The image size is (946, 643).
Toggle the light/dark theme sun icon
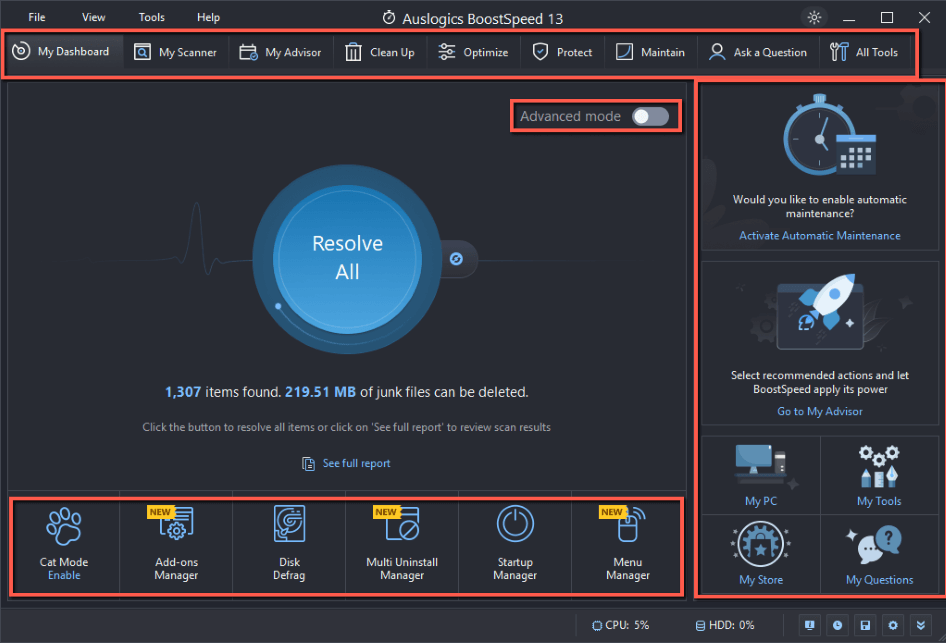coord(814,17)
